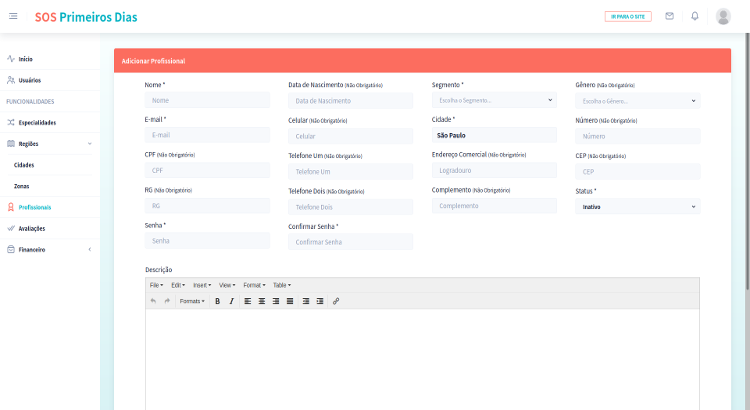Focus the Número input field

click(x=638, y=136)
